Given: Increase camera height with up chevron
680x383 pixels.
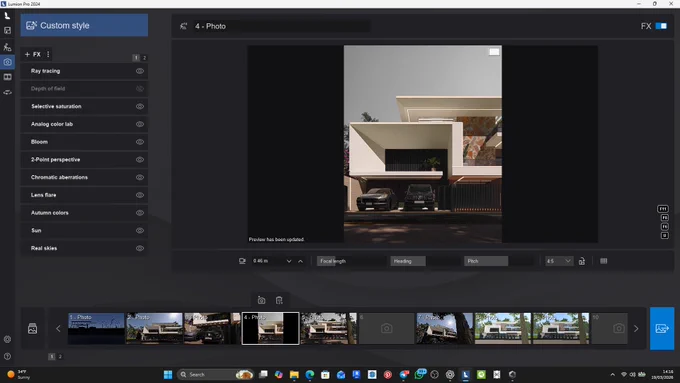Looking at the screenshot, I should [x=301, y=262].
